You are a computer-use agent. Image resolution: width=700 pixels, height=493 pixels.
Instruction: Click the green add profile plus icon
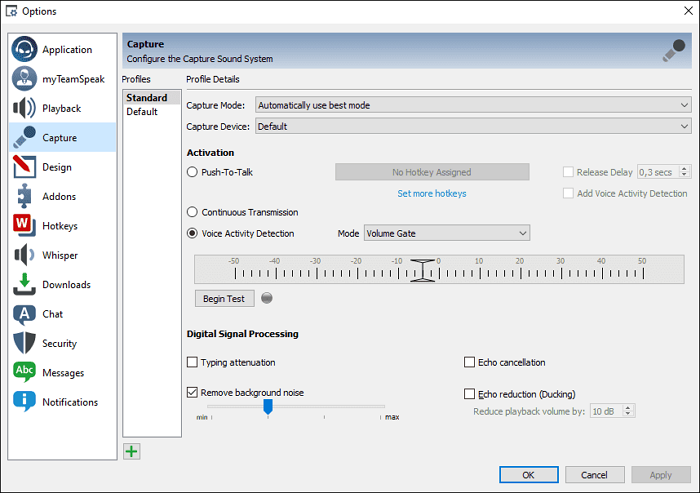[x=131, y=451]
